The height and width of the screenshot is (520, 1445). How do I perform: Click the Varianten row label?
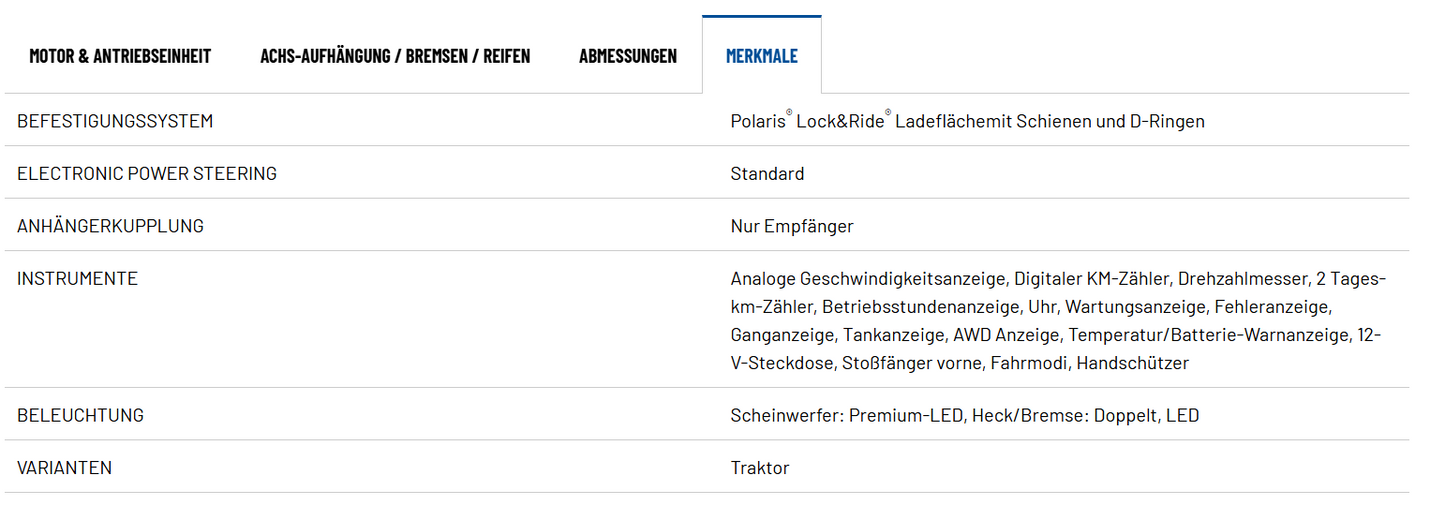coord(64,468)
